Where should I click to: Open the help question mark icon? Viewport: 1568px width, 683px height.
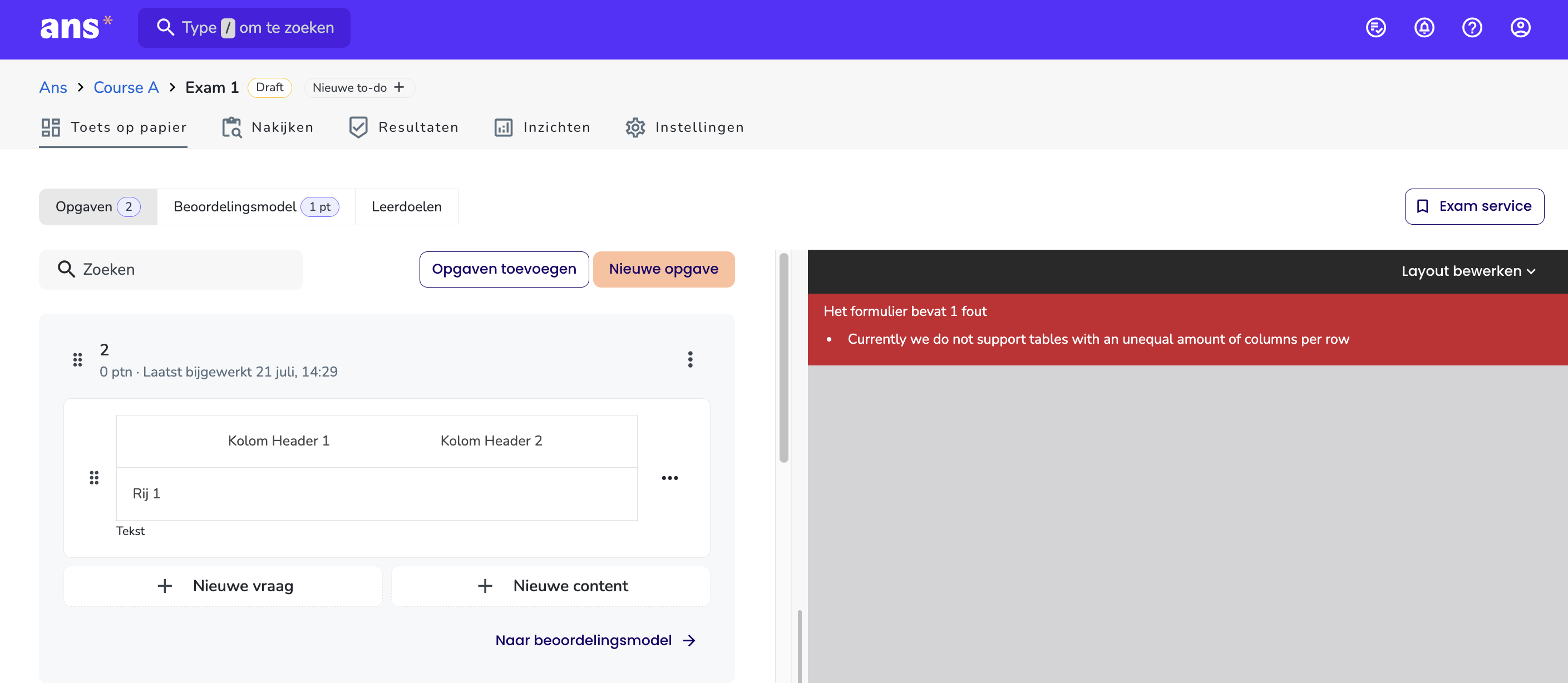(1472, 27)
